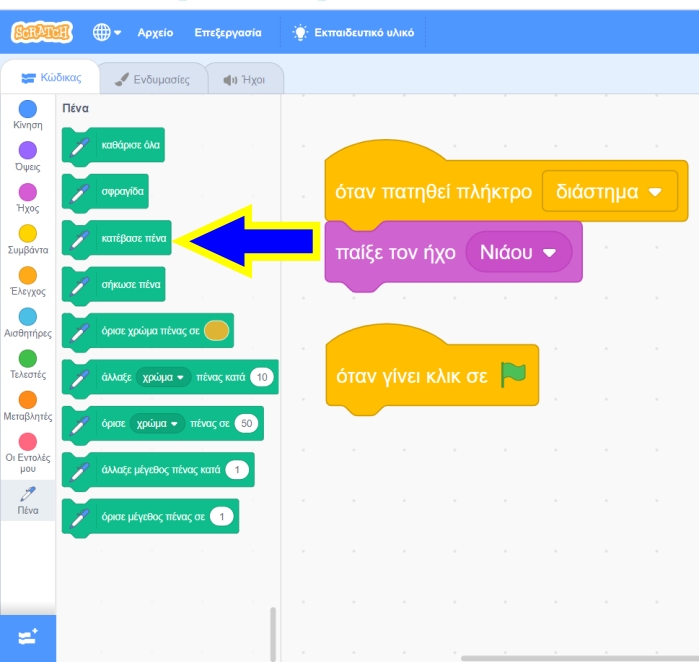This screenshot has height=662, width=699.
Task: Click the add extension button
Action: click(x=28, y=637)
